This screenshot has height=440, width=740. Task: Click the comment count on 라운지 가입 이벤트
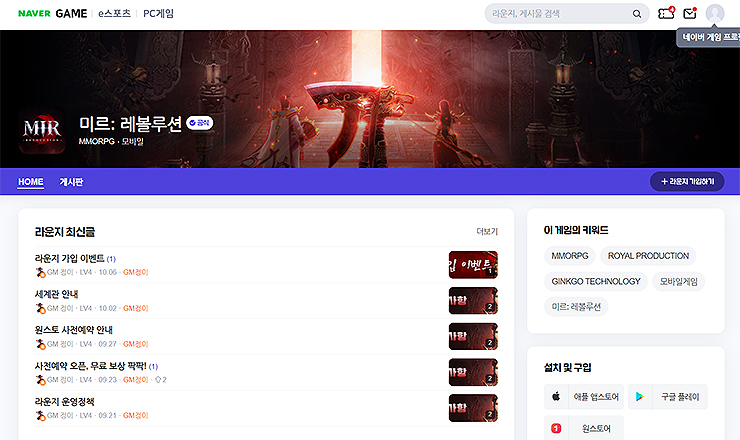[111, 259]
